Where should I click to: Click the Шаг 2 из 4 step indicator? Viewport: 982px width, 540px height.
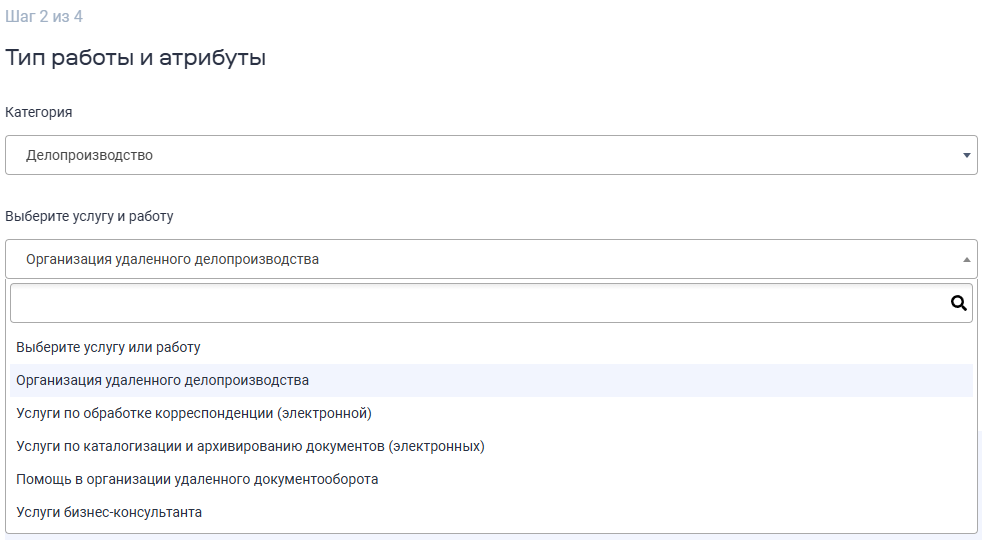point(44,17)
